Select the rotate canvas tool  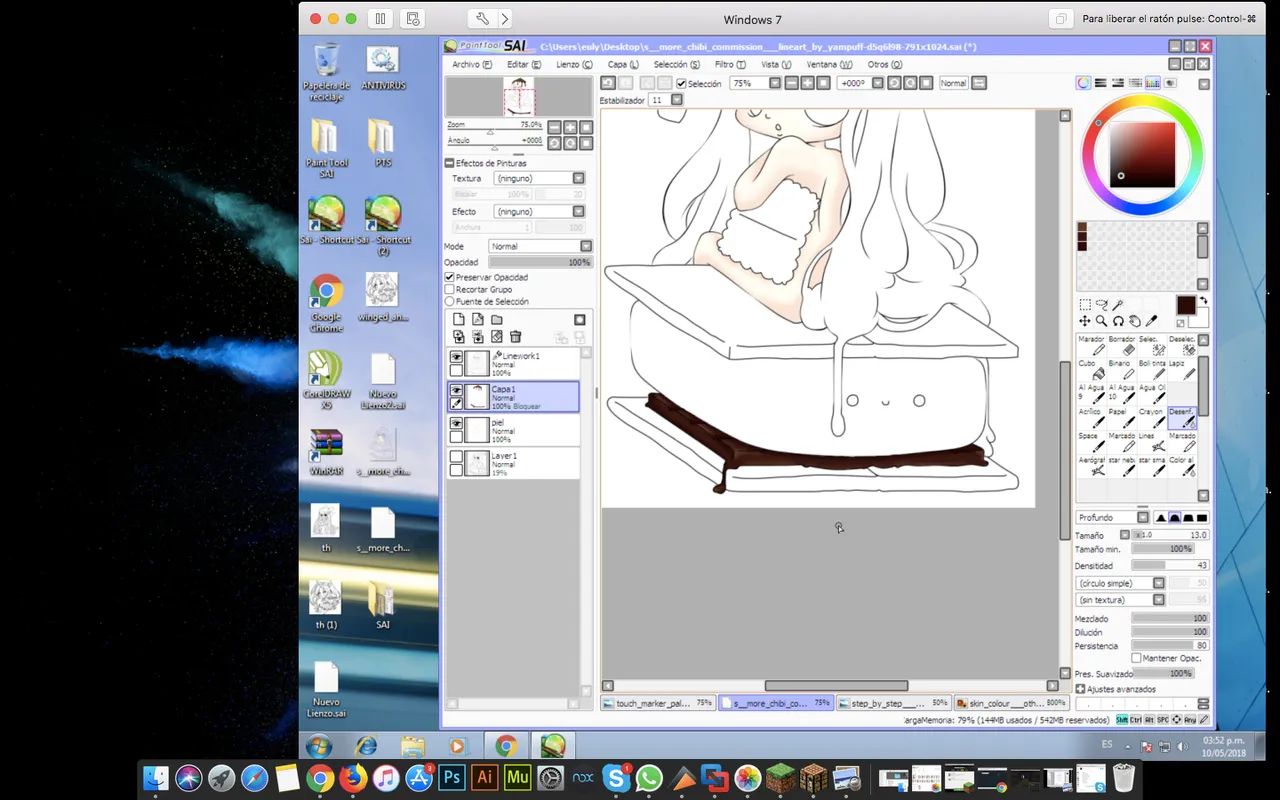coord(1118,321)
